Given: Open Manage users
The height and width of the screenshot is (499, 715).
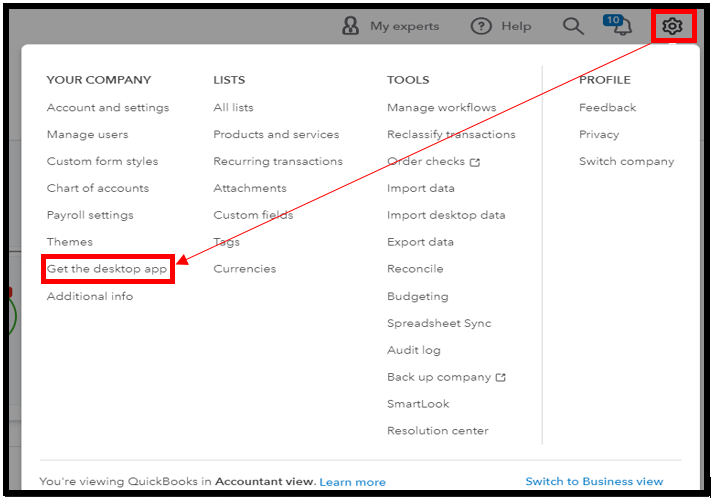Looking at the screenshot, I should pos(88,135).
